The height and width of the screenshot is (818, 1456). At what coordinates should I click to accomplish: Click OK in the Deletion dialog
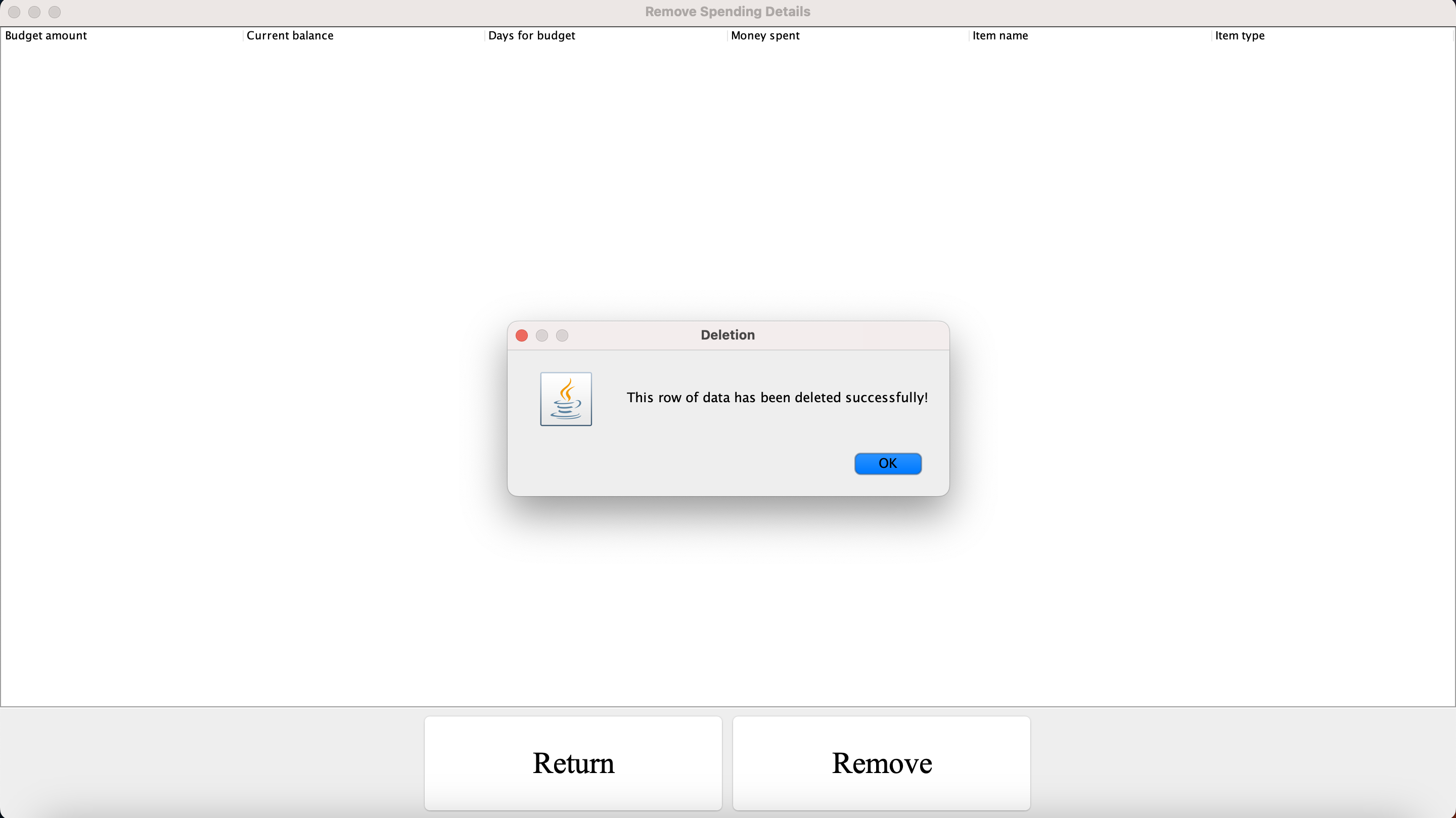(x=887, y=463)
